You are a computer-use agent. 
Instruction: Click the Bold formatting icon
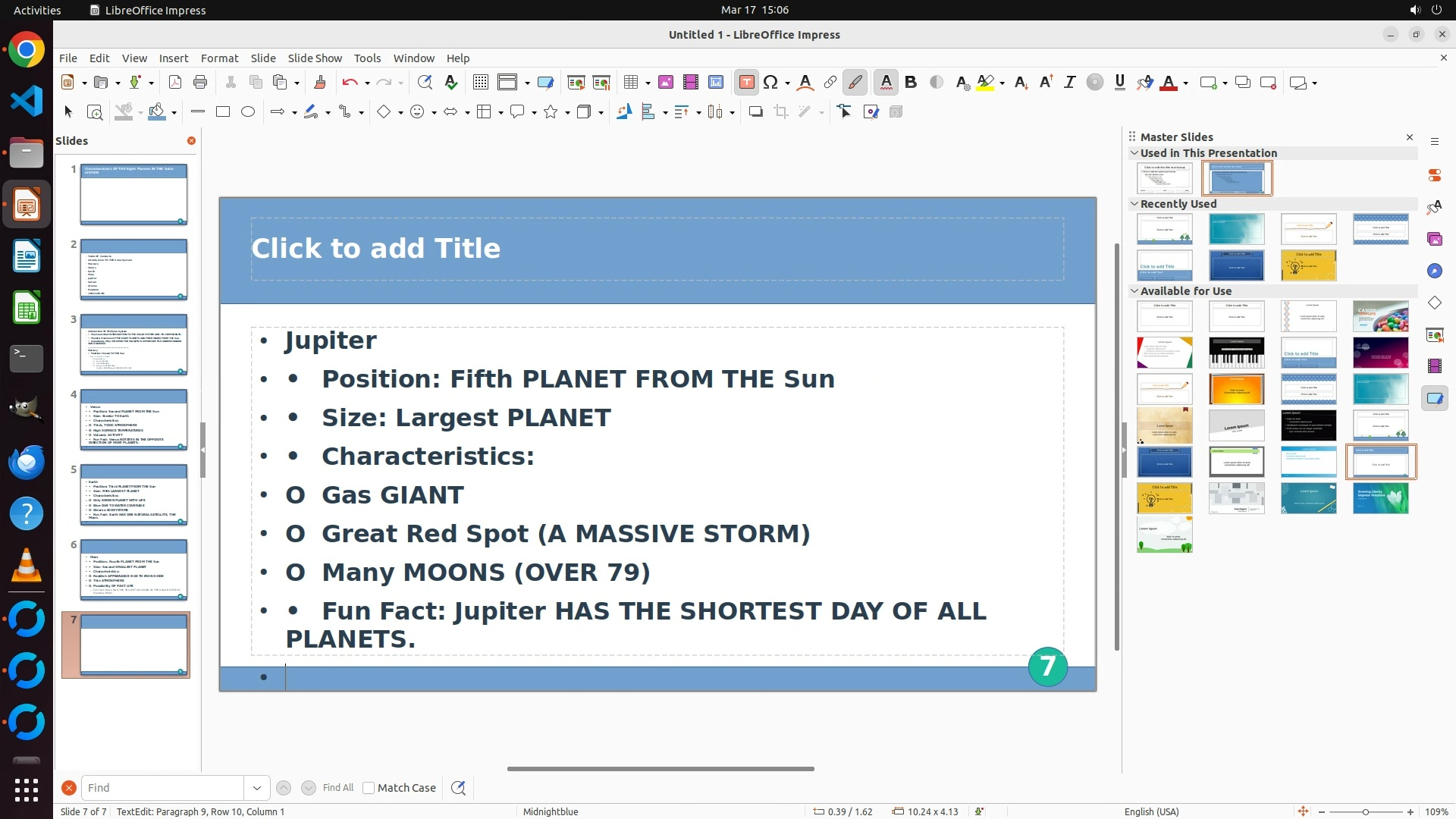click(x=911, y=83)
